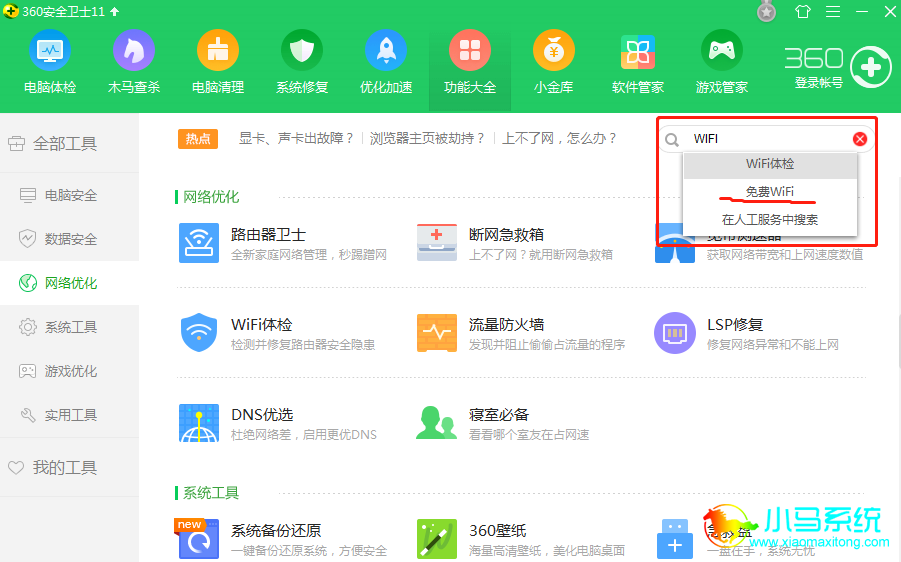Open 游戏管家 gamepad icon
The height and width of the screenshot is (562, 901).
(722, 51)
